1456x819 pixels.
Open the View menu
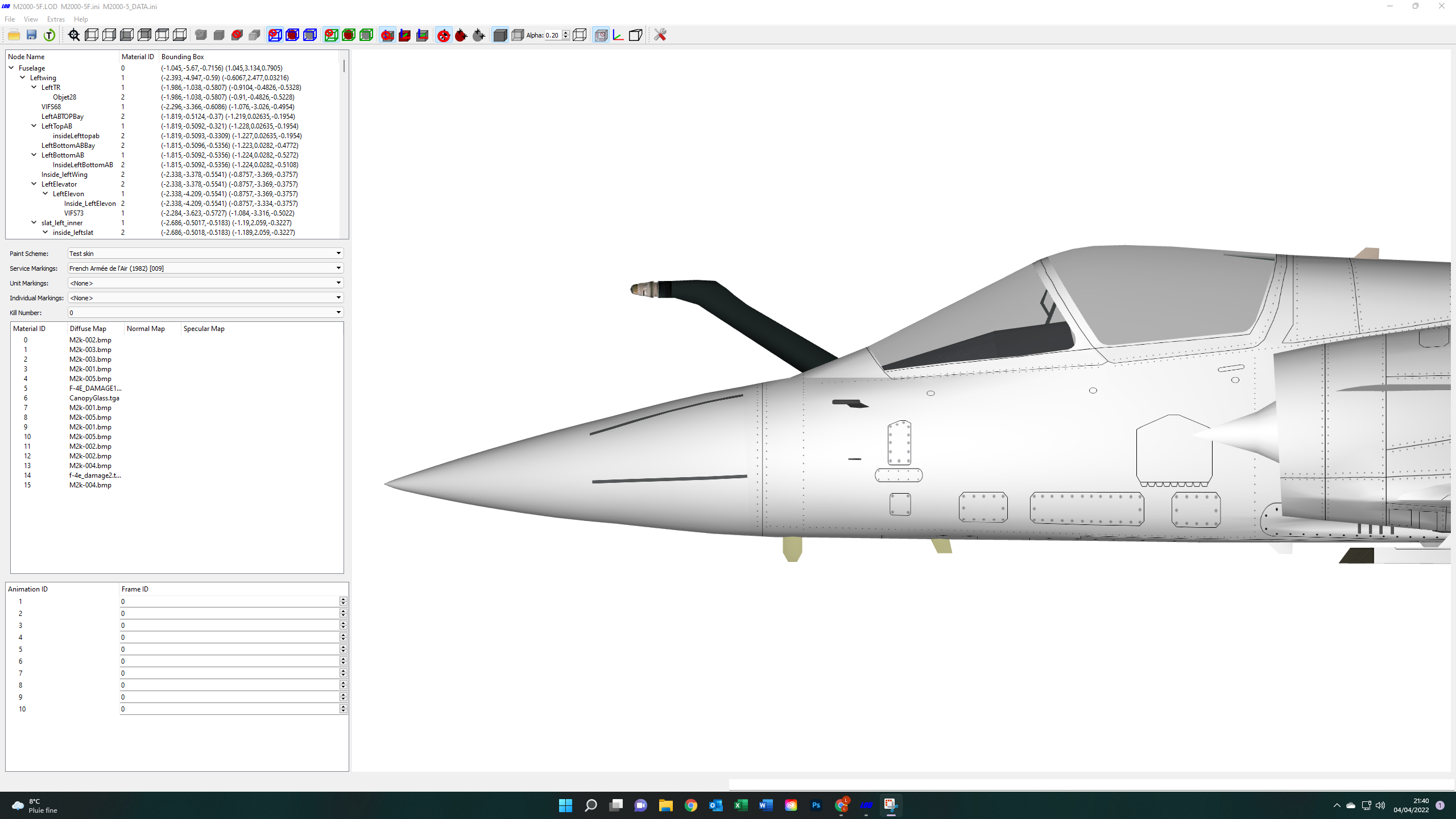click(31, 19)
